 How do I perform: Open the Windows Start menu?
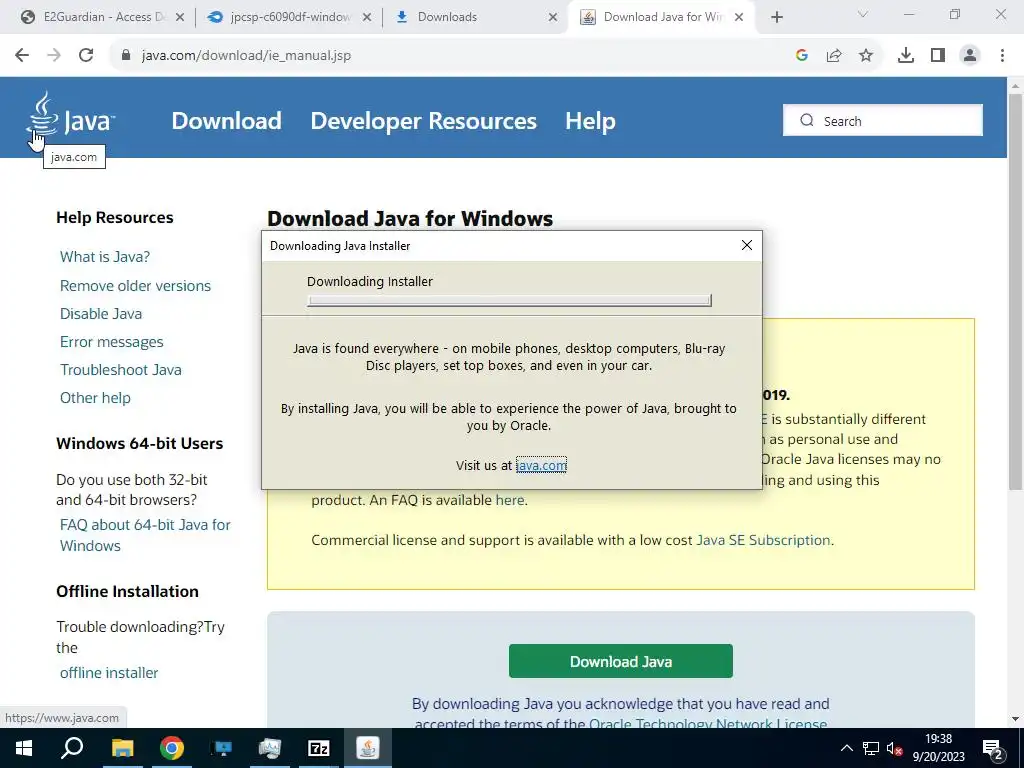tap(24, 748)
